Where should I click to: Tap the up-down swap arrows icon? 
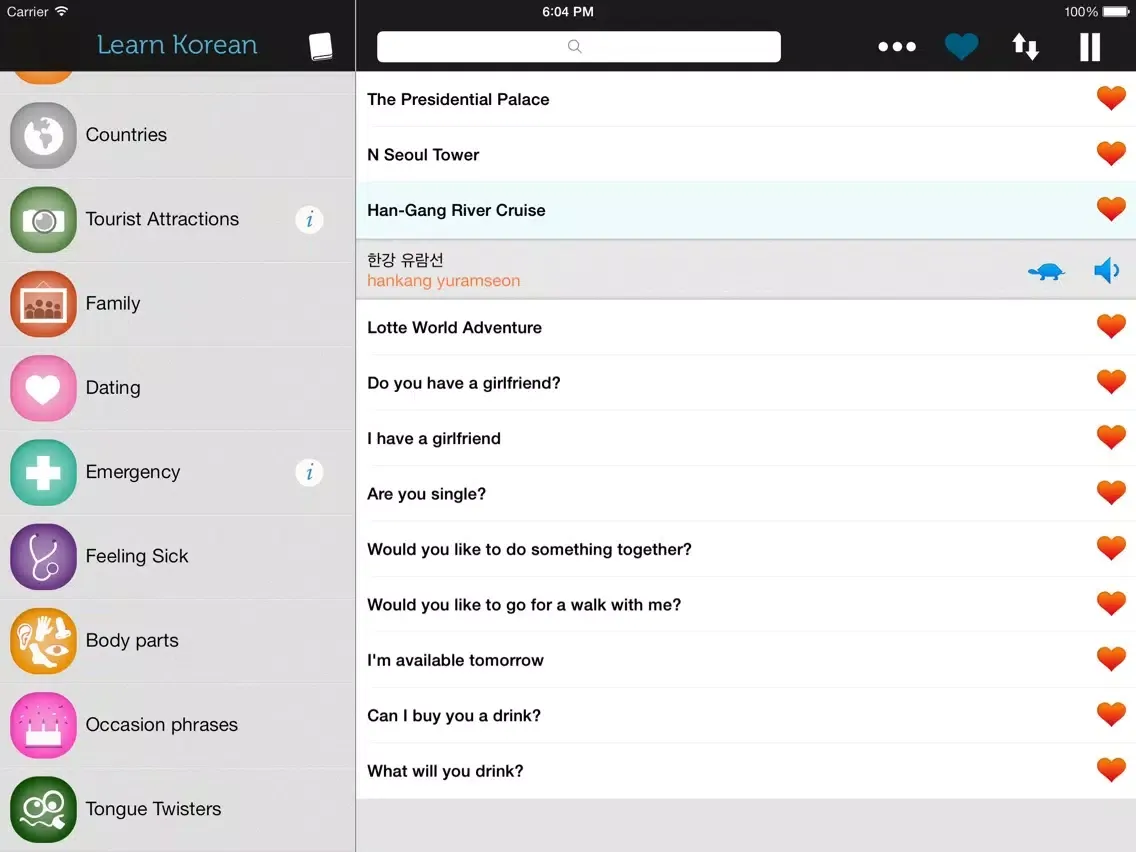pyautogui.click(x=1025, y=47)
